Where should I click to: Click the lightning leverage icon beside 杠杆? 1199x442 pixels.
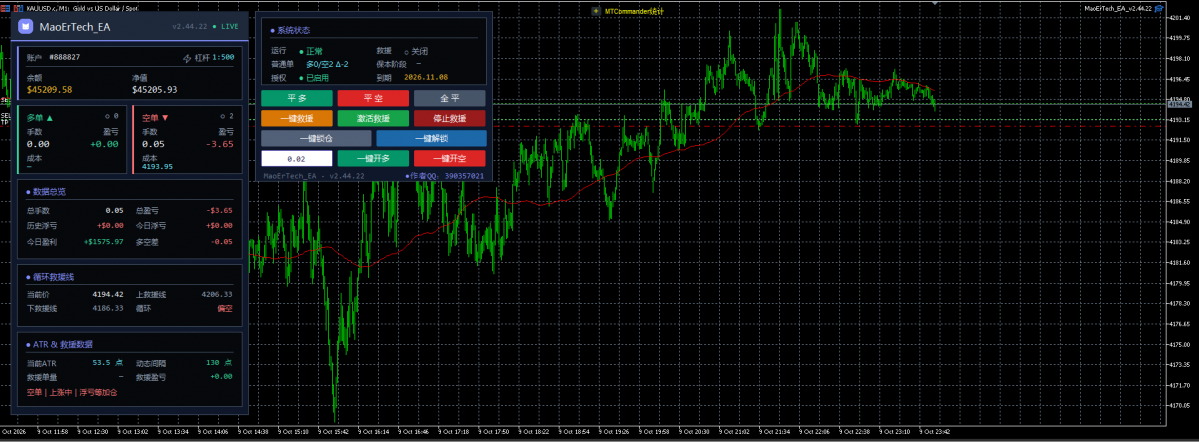click(187, 57)
